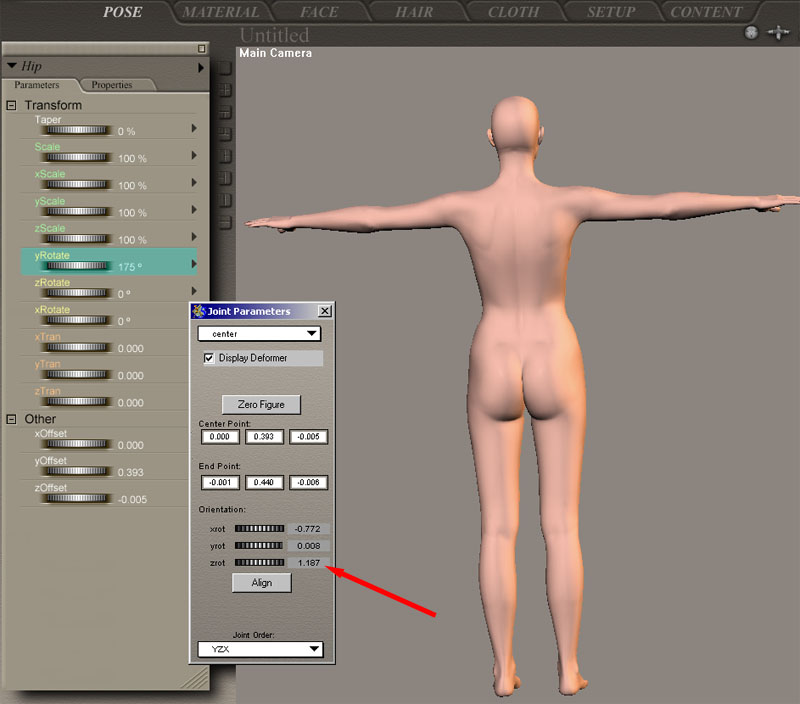The height and width of the screenshot is (704, 800).
Task: Switch to the MATERIAL room tab
Action: (x=221, y=13)
